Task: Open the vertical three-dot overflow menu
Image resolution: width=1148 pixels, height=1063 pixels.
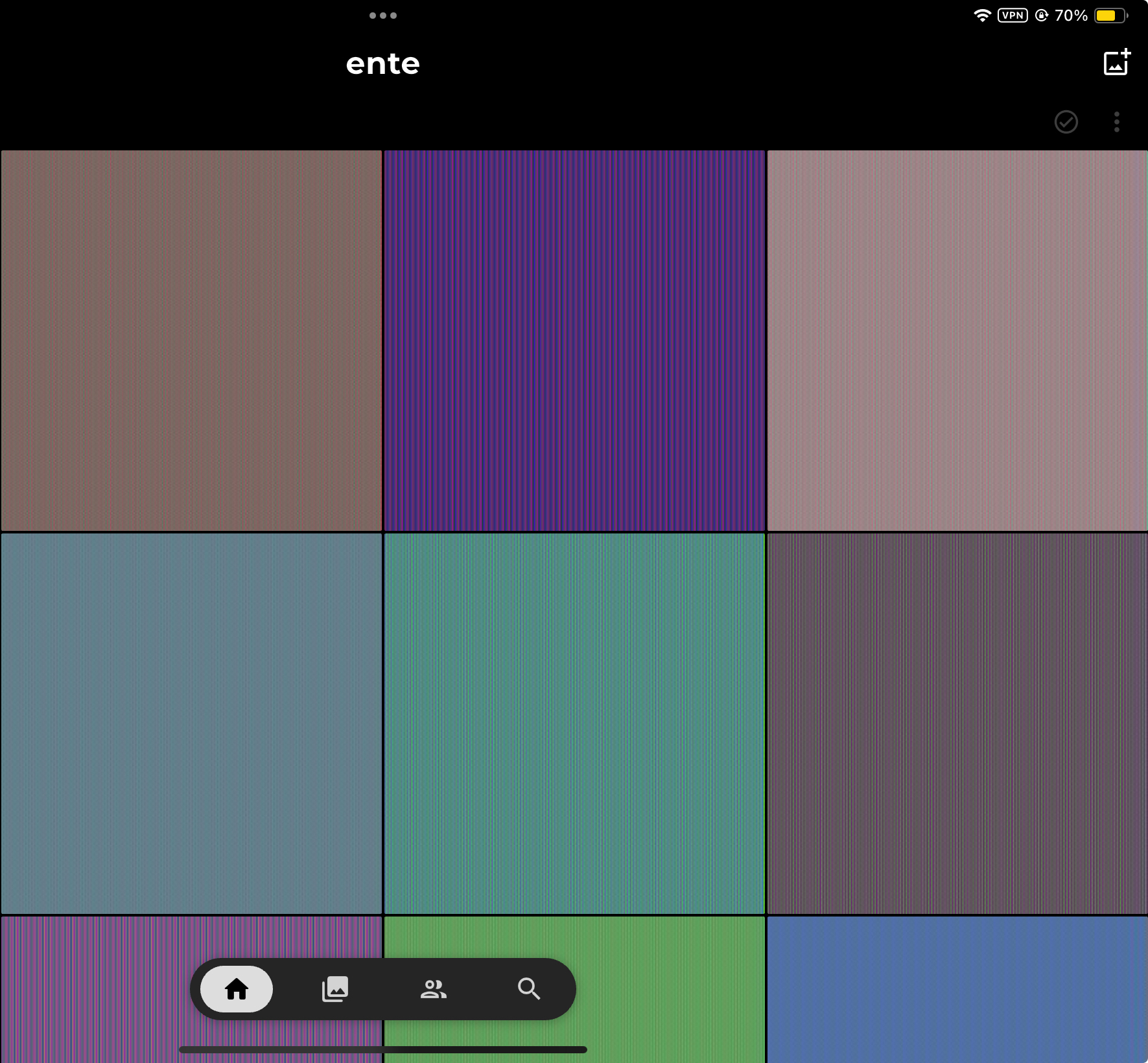Action: point(1116,122)
